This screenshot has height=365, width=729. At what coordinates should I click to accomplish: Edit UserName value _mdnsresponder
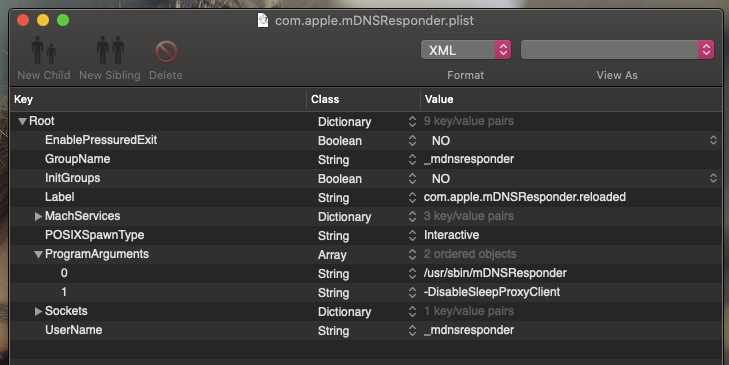pyautogui.click(x=469, y=330)
